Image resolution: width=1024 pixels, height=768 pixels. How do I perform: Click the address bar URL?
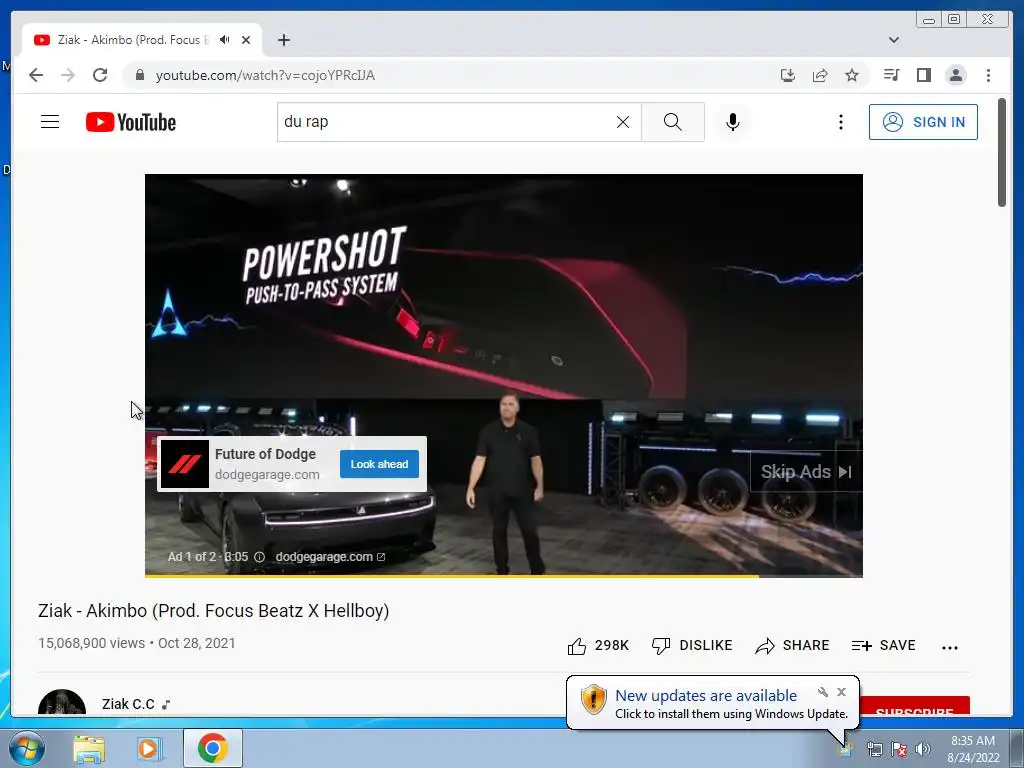point(265,75)
